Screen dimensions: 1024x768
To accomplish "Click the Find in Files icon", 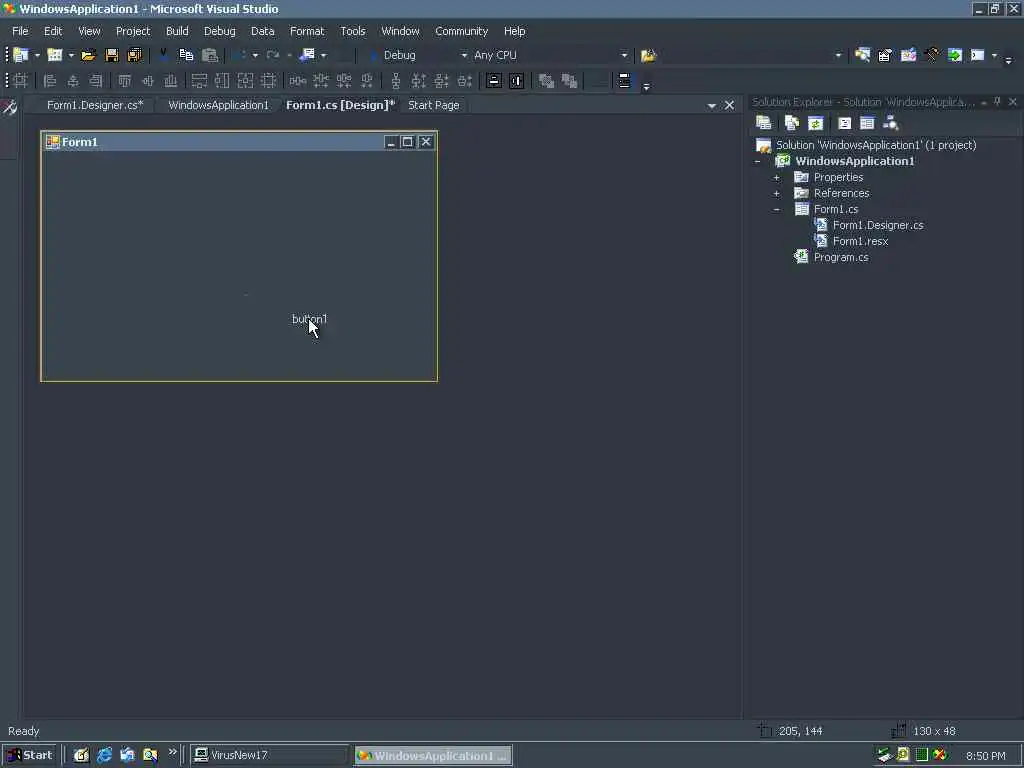I will (648, 56).
